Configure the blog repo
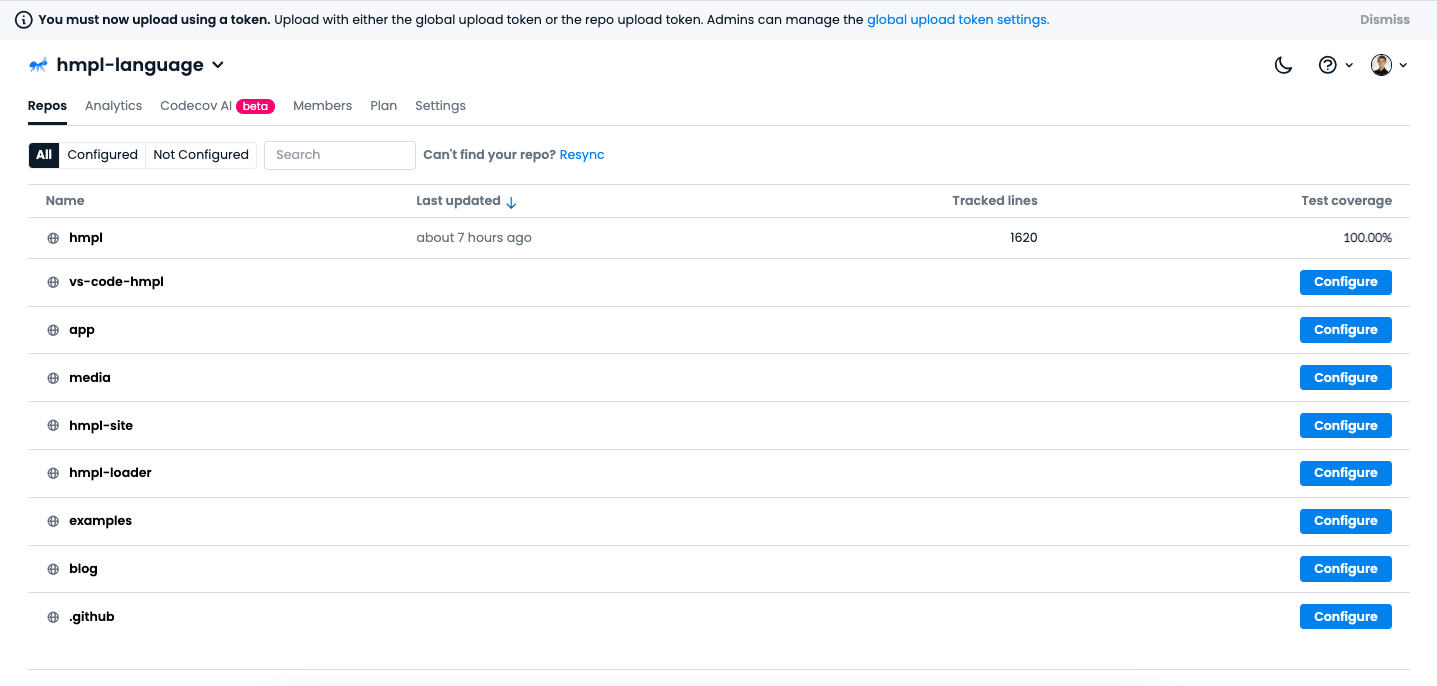 click(1345, 569)
